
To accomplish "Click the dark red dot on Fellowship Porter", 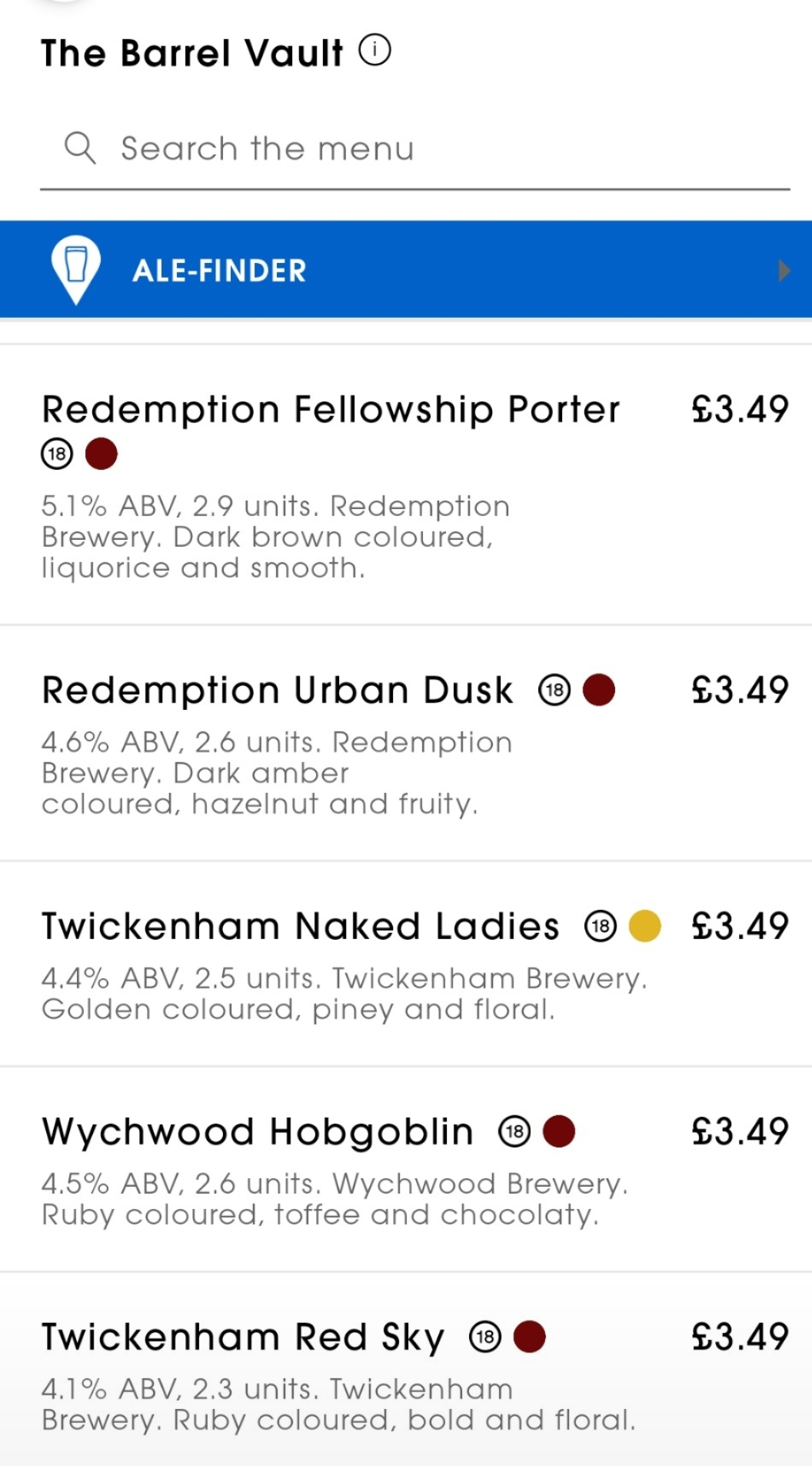I will [x=101, y=454].
